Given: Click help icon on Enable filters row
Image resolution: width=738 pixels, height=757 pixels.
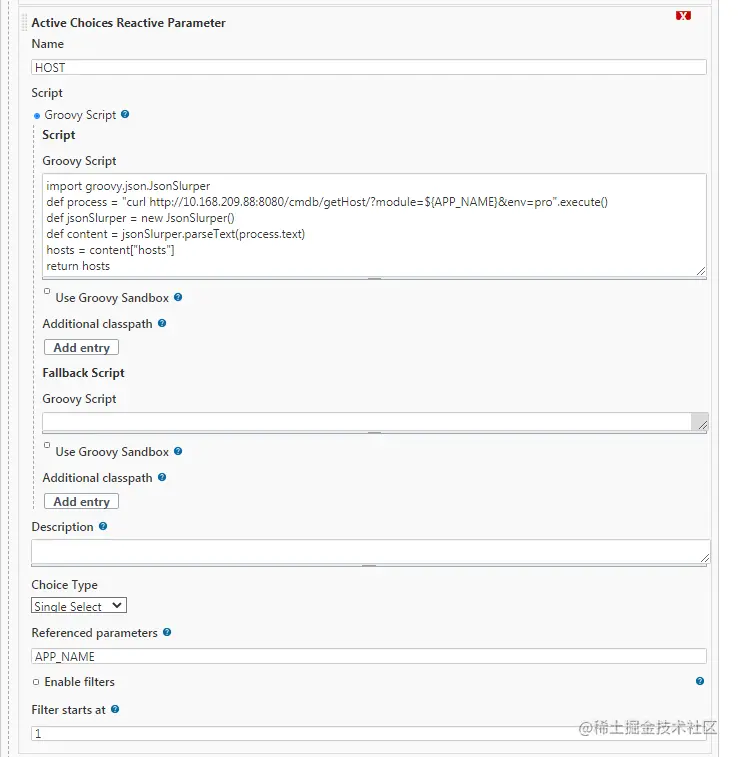Looking at the screenshot, I should 699,681.
